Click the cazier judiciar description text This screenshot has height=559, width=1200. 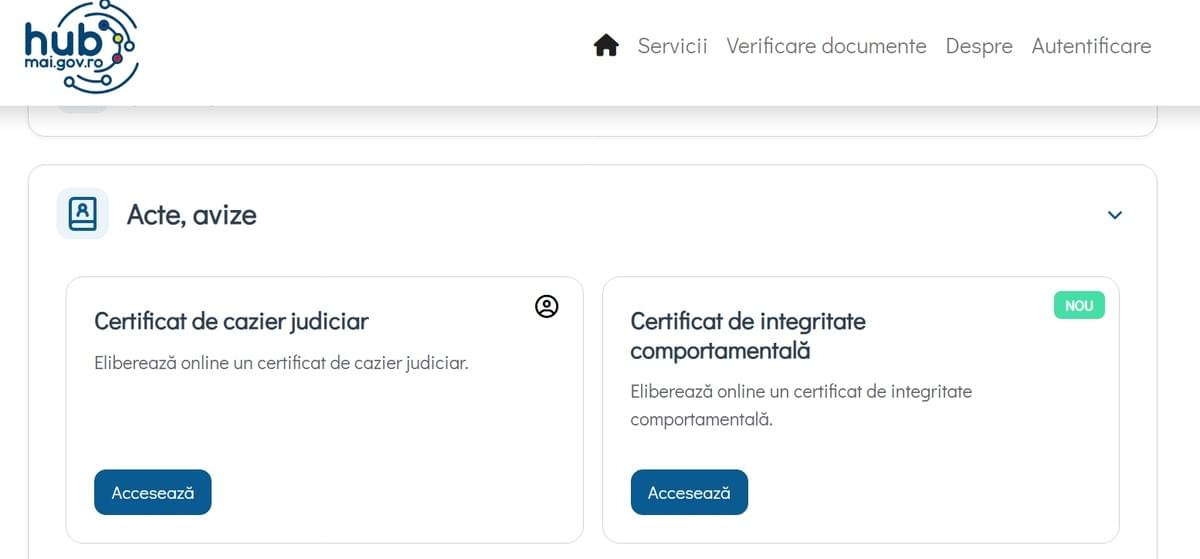[x=281, y=362]
